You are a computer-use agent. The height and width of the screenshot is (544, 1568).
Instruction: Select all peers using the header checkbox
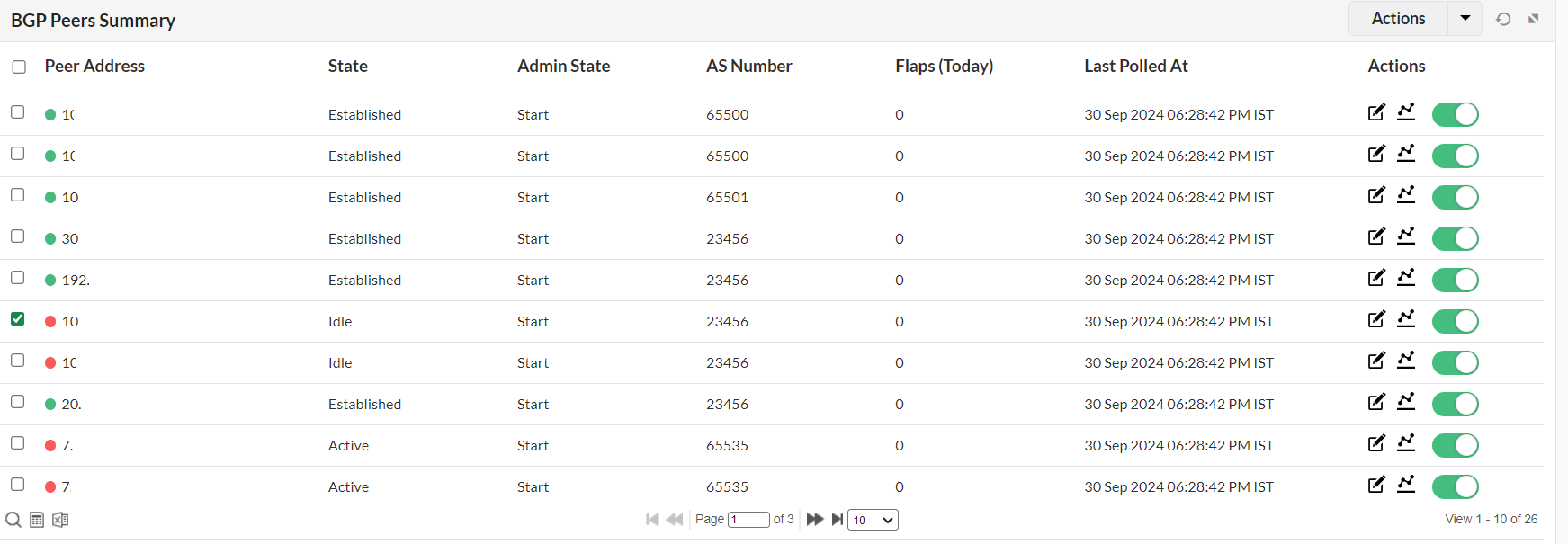17,67
